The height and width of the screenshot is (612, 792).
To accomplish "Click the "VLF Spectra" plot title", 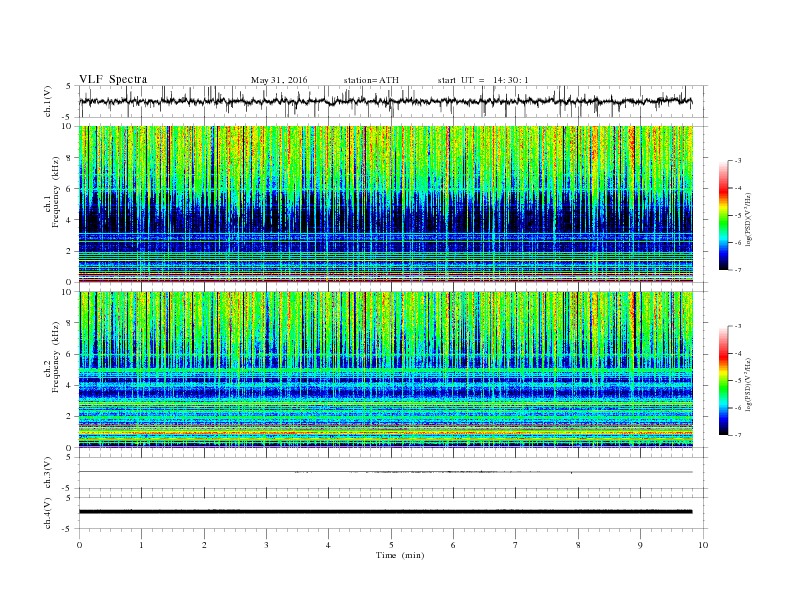I will [x=113, y=79].
